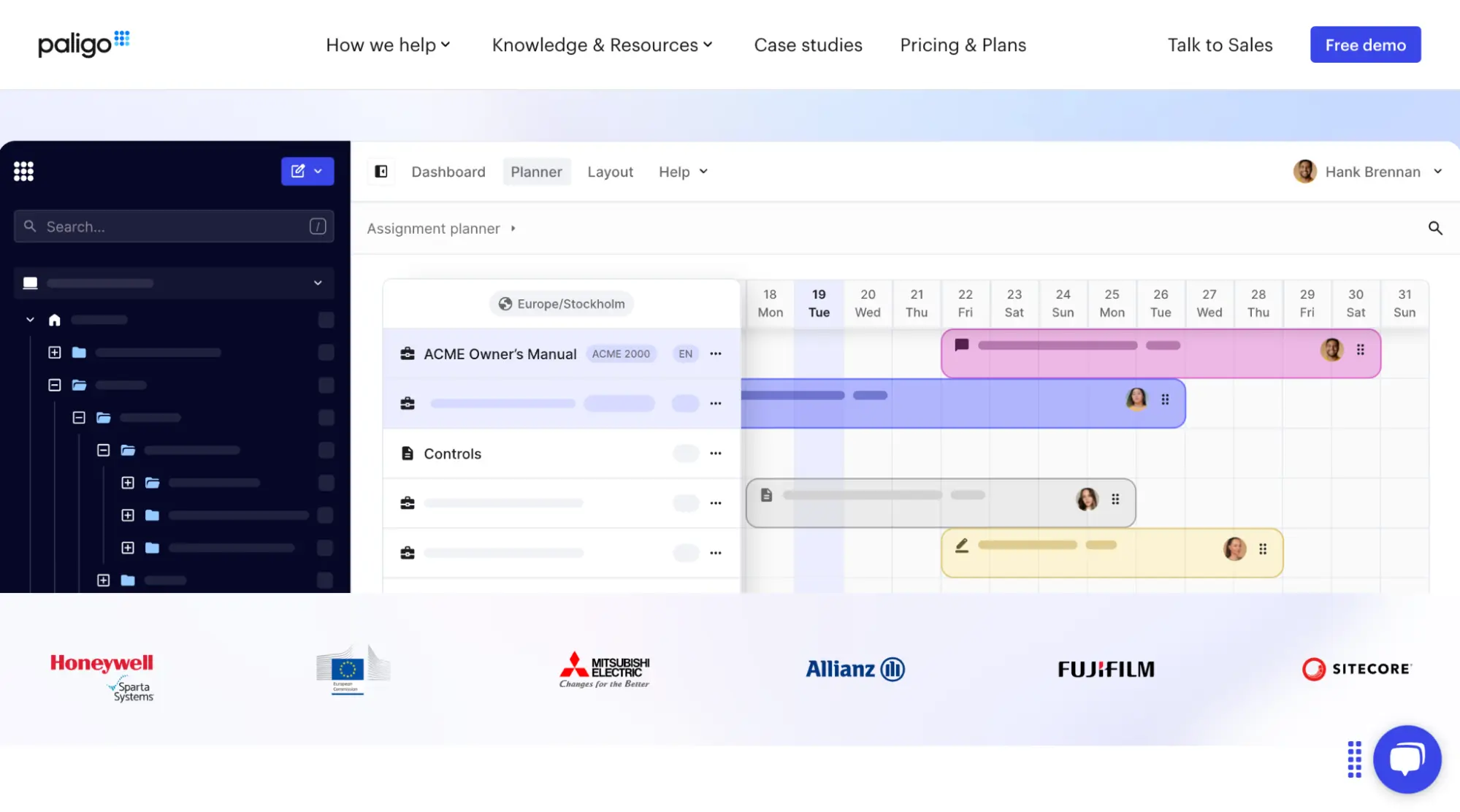Open the app grid menu icon
Screen dimensions: 1460x812
(23, 172)
